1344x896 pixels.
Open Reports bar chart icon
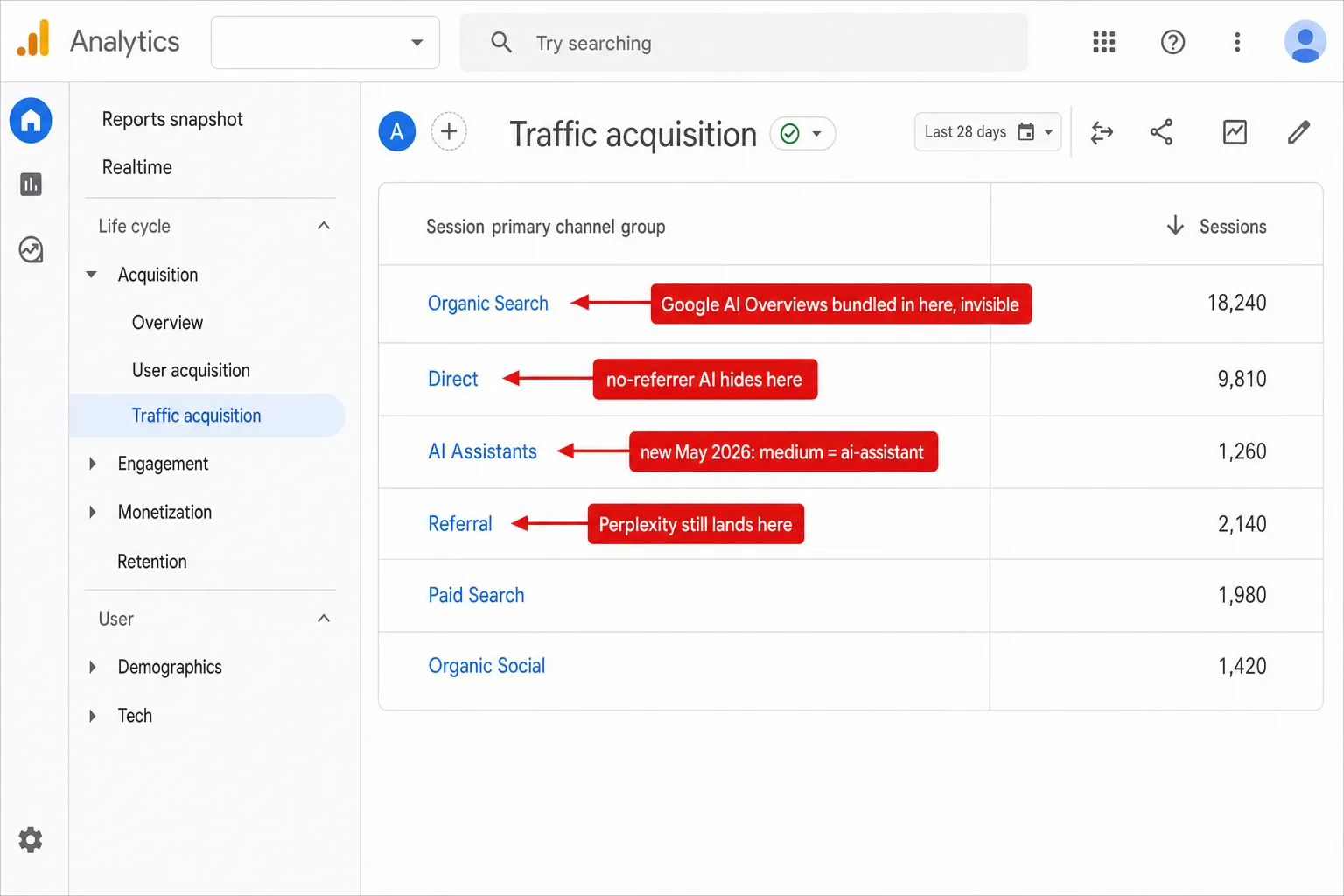coord(31,184)
